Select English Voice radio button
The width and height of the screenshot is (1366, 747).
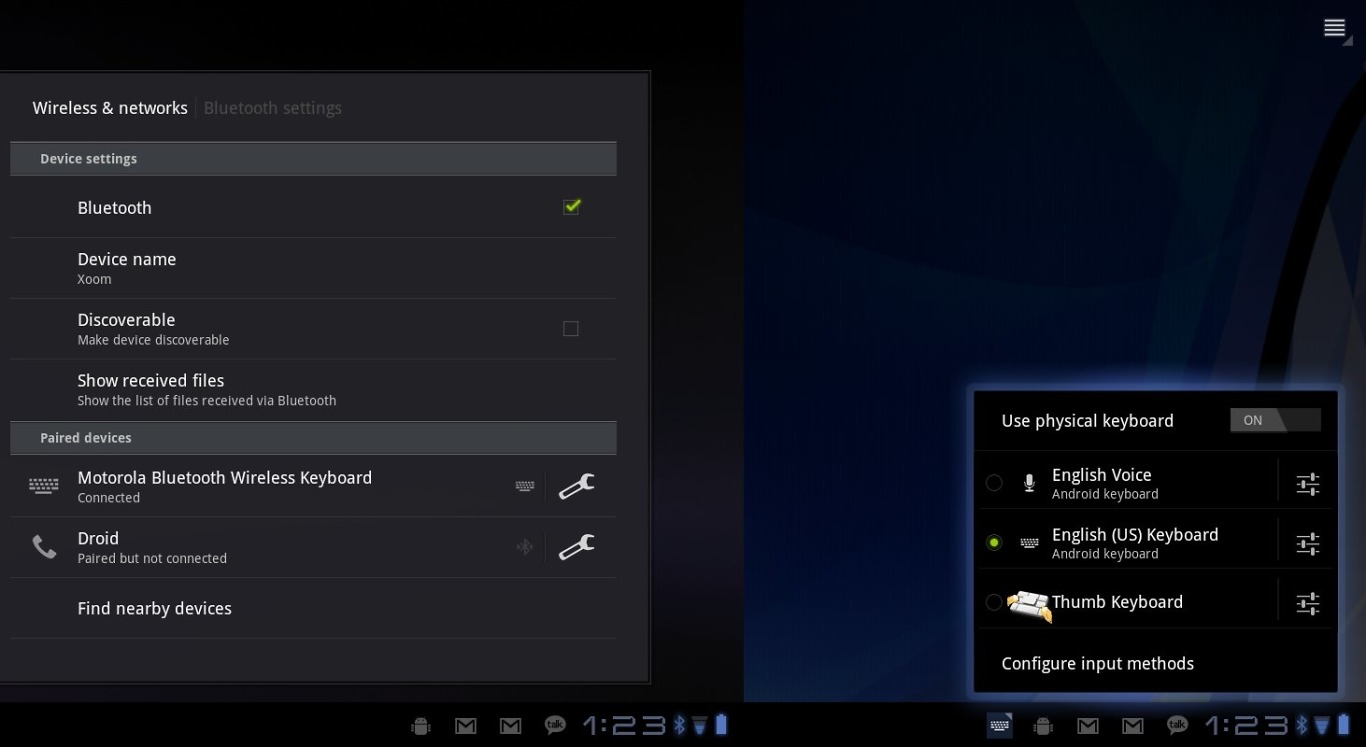tap(994, 483)
